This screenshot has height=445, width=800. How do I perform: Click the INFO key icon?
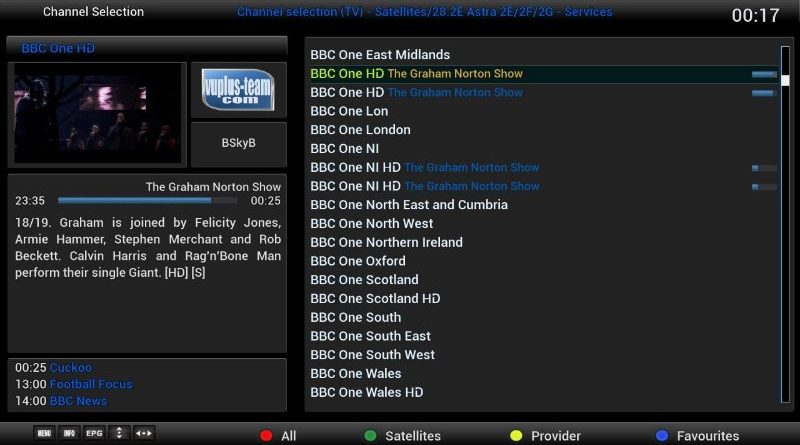click(69, 433)
